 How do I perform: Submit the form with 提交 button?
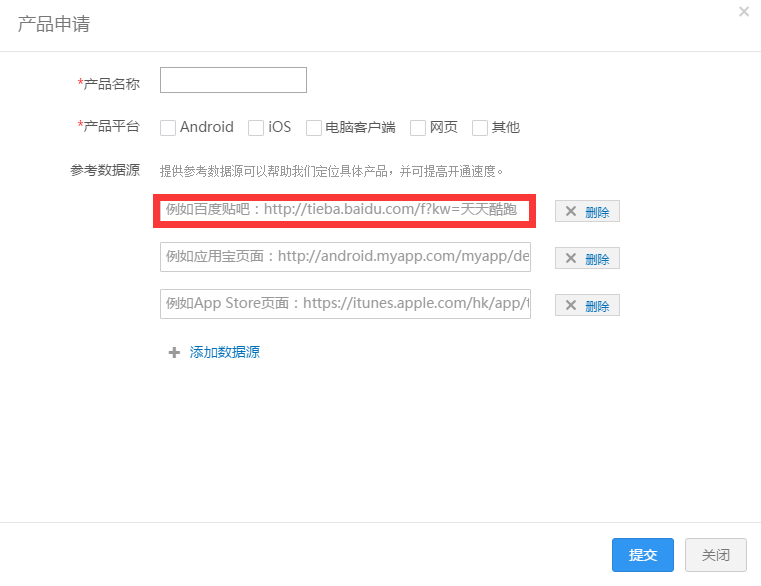point(642,555)
